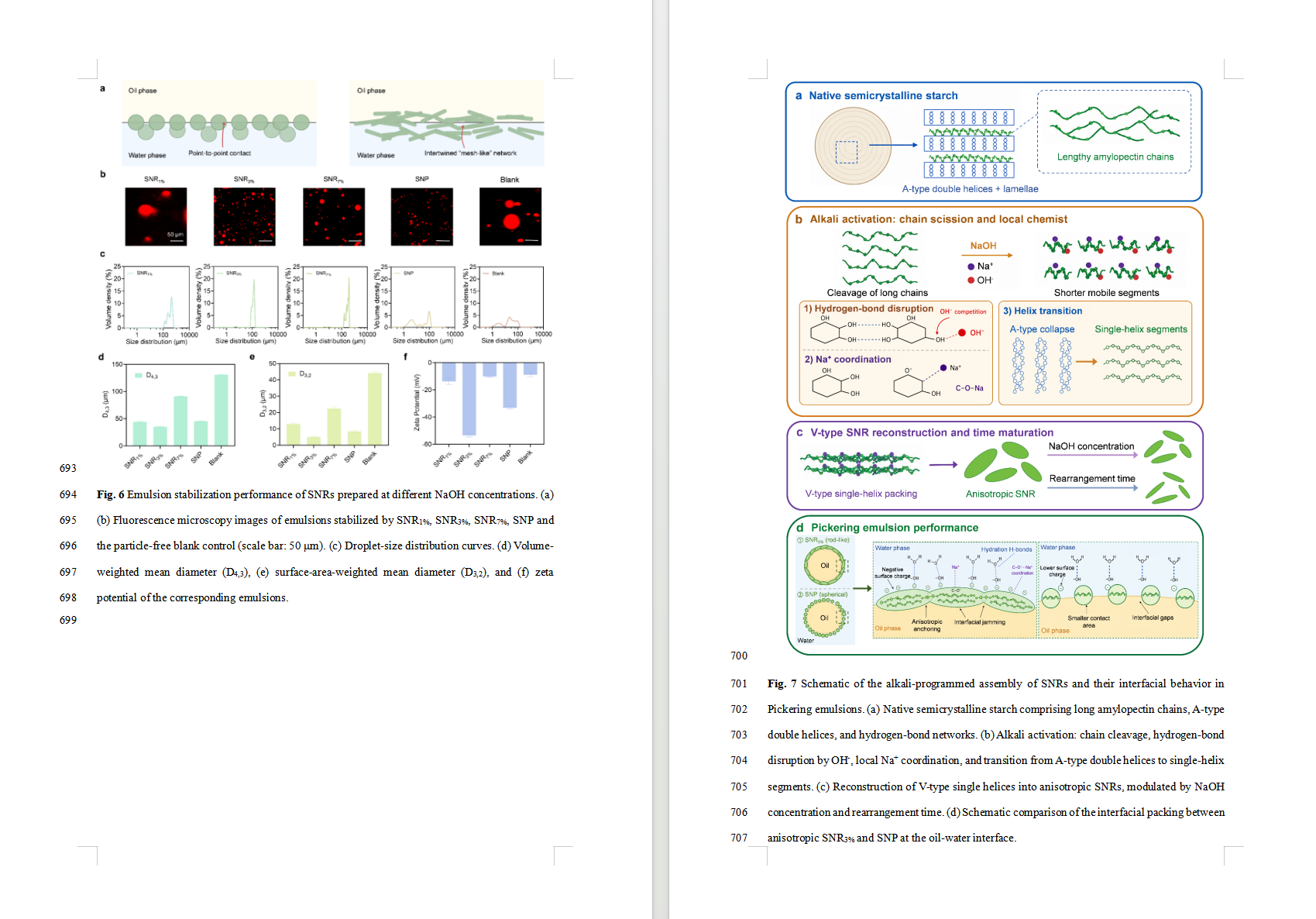Click 'Interfacial jamming' label in panel d
Image resolution: width=1316 pixels, height=919 pixels.
(x=979, y=622)
